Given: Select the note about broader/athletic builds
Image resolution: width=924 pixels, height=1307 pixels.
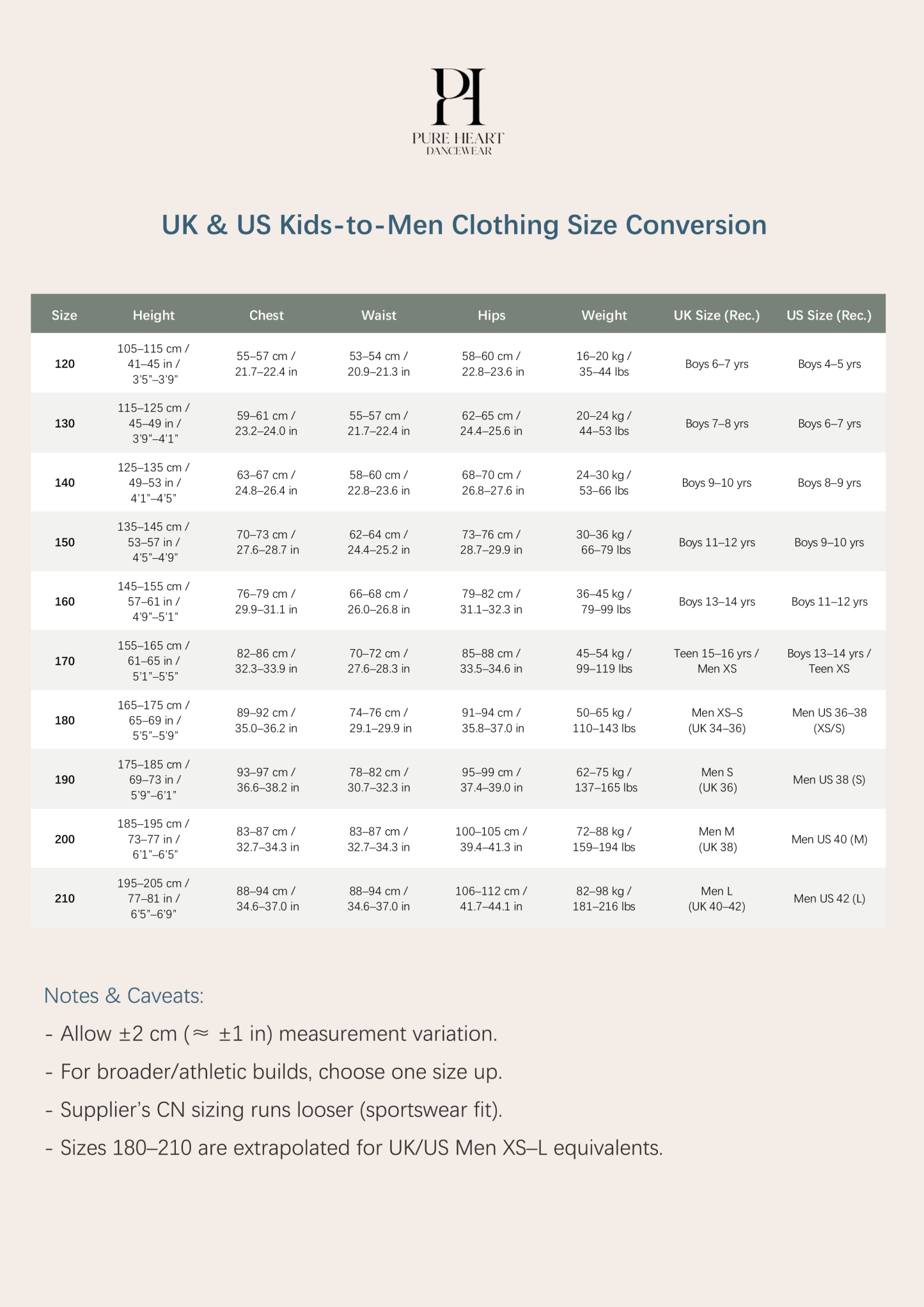Looking at the screenshot, I should pyautogui.click(x=281, y=1072).
